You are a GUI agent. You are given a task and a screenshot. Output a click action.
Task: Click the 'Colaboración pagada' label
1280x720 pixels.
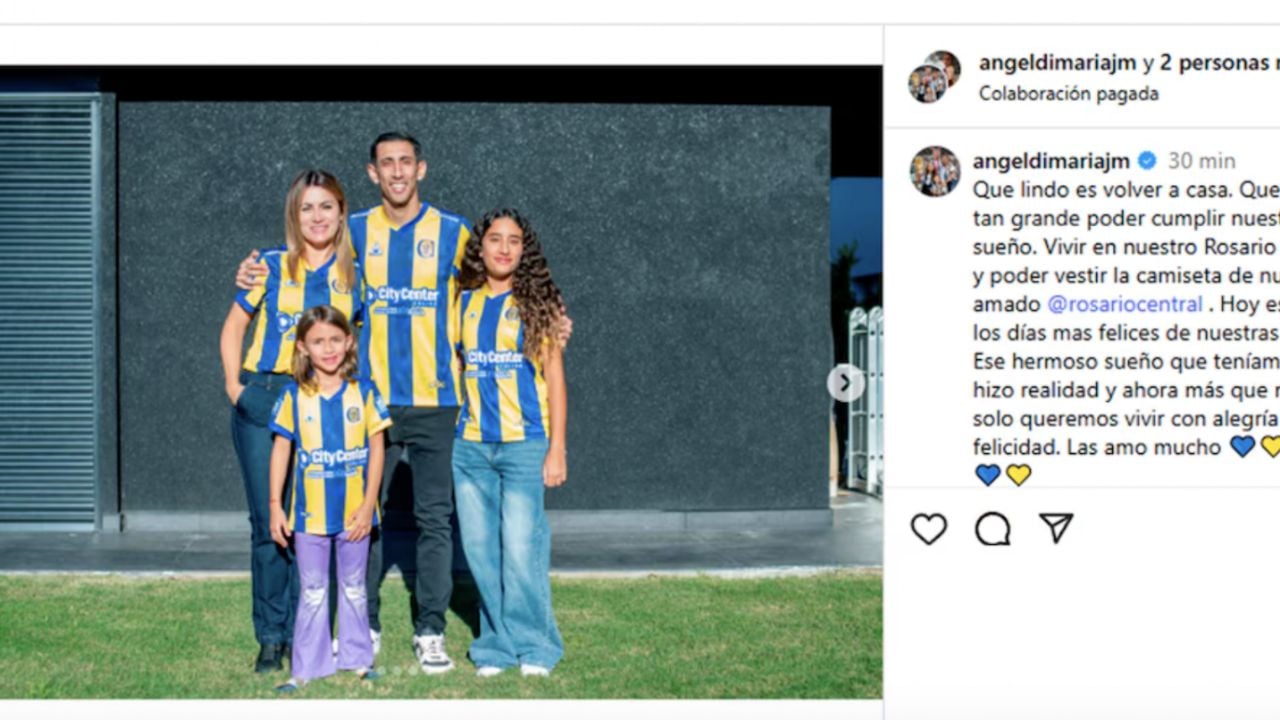point(1068,94)
